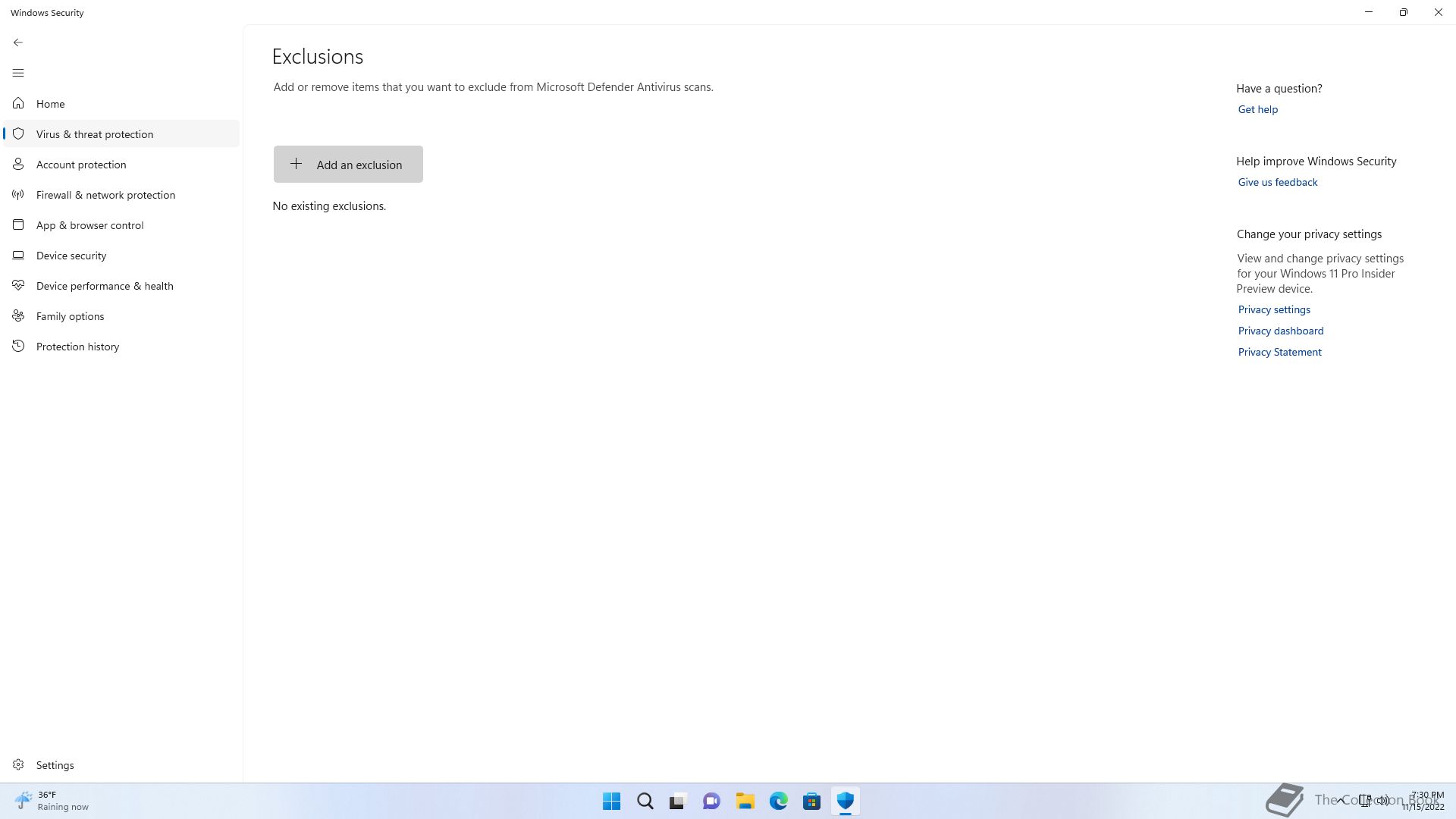The image size is (1456, 819).
Task: Open File Explorer from the taskbar
Action: (745, 801)
